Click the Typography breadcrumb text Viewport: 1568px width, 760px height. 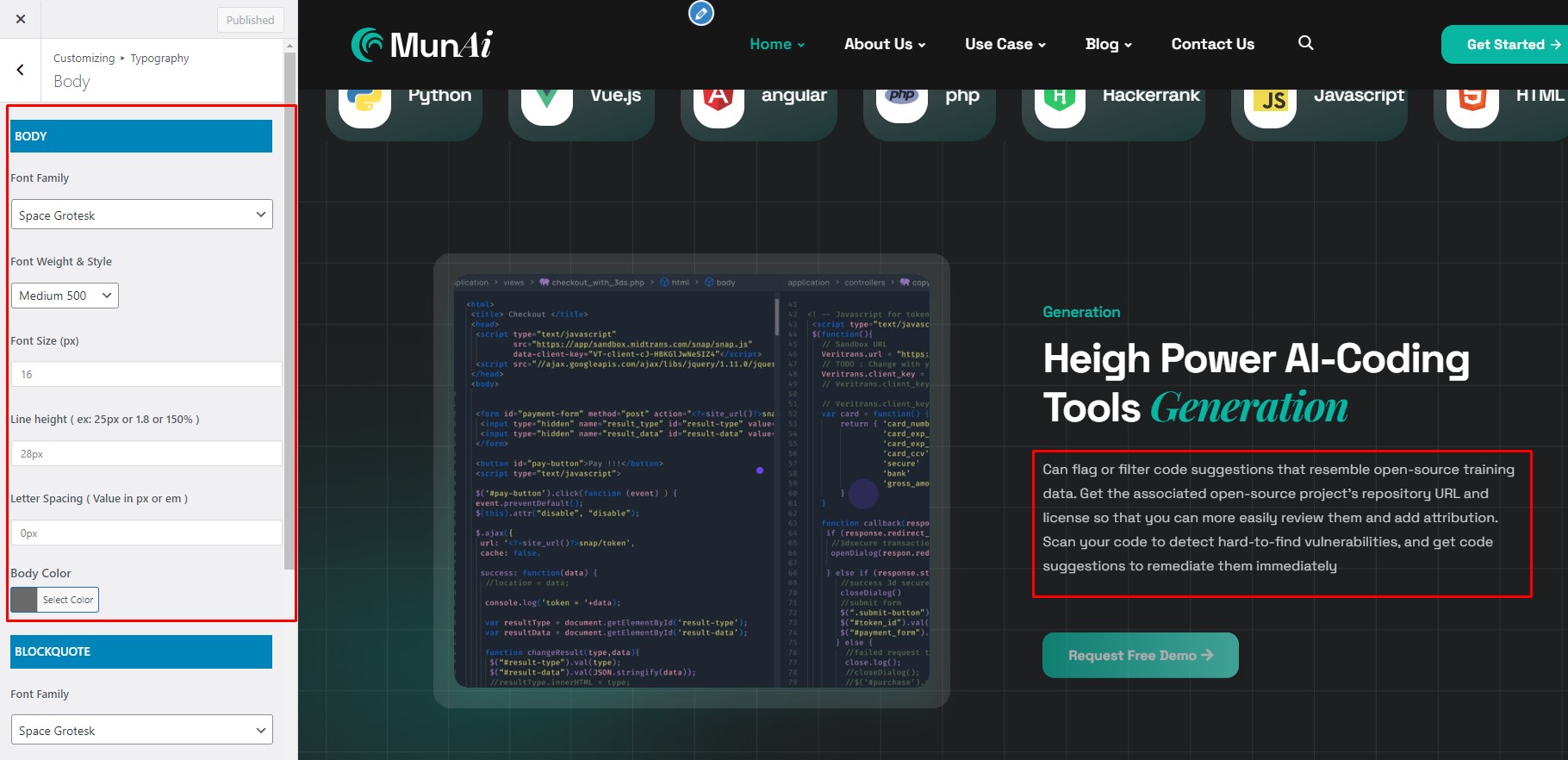(x=159, y=58)
